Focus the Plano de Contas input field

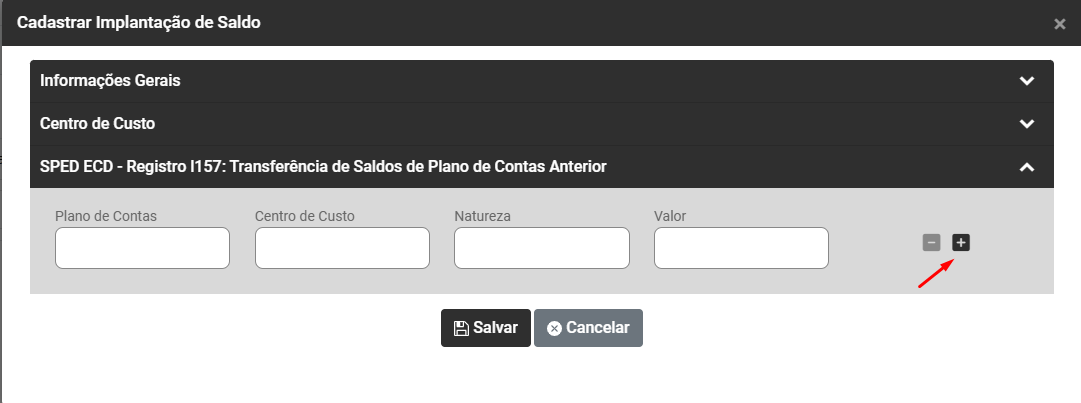click(142, 248)
